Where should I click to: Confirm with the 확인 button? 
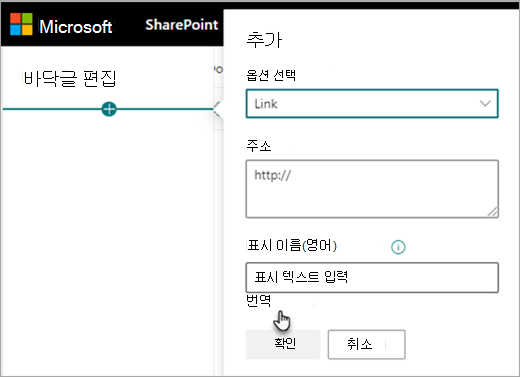click(283, 344)
